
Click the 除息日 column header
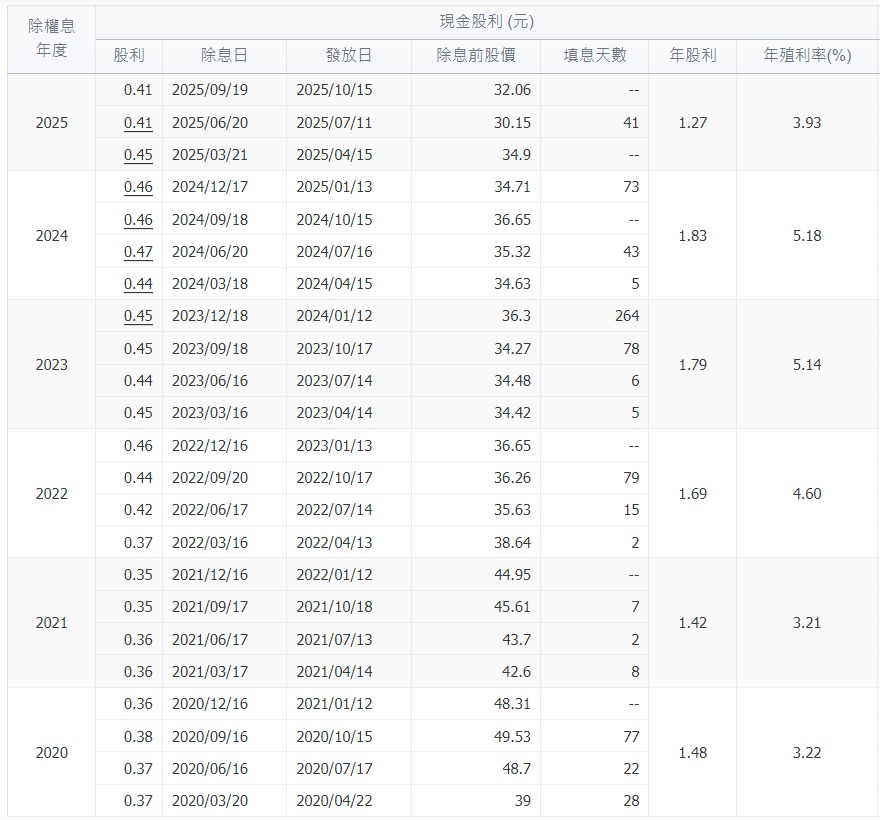click(224, 56)
